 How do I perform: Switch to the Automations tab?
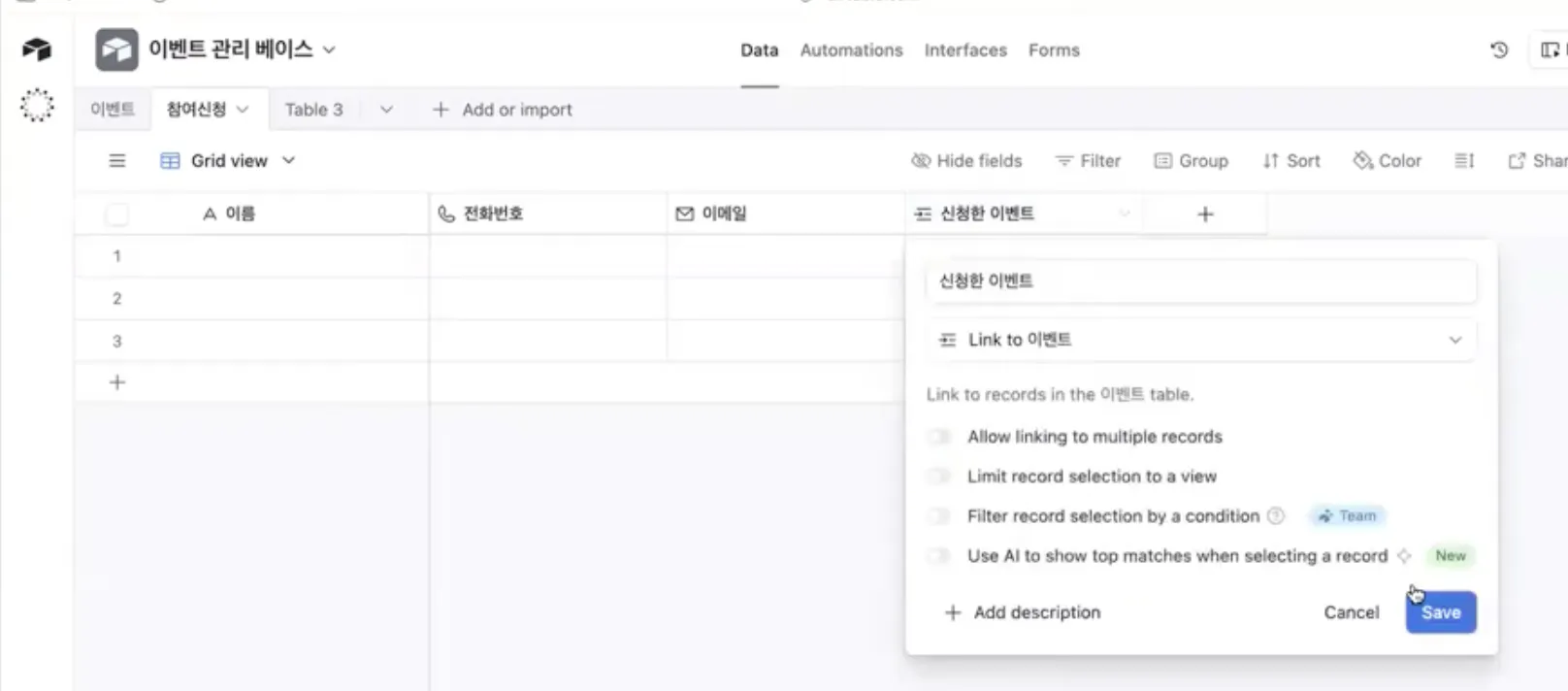(851, 50)
